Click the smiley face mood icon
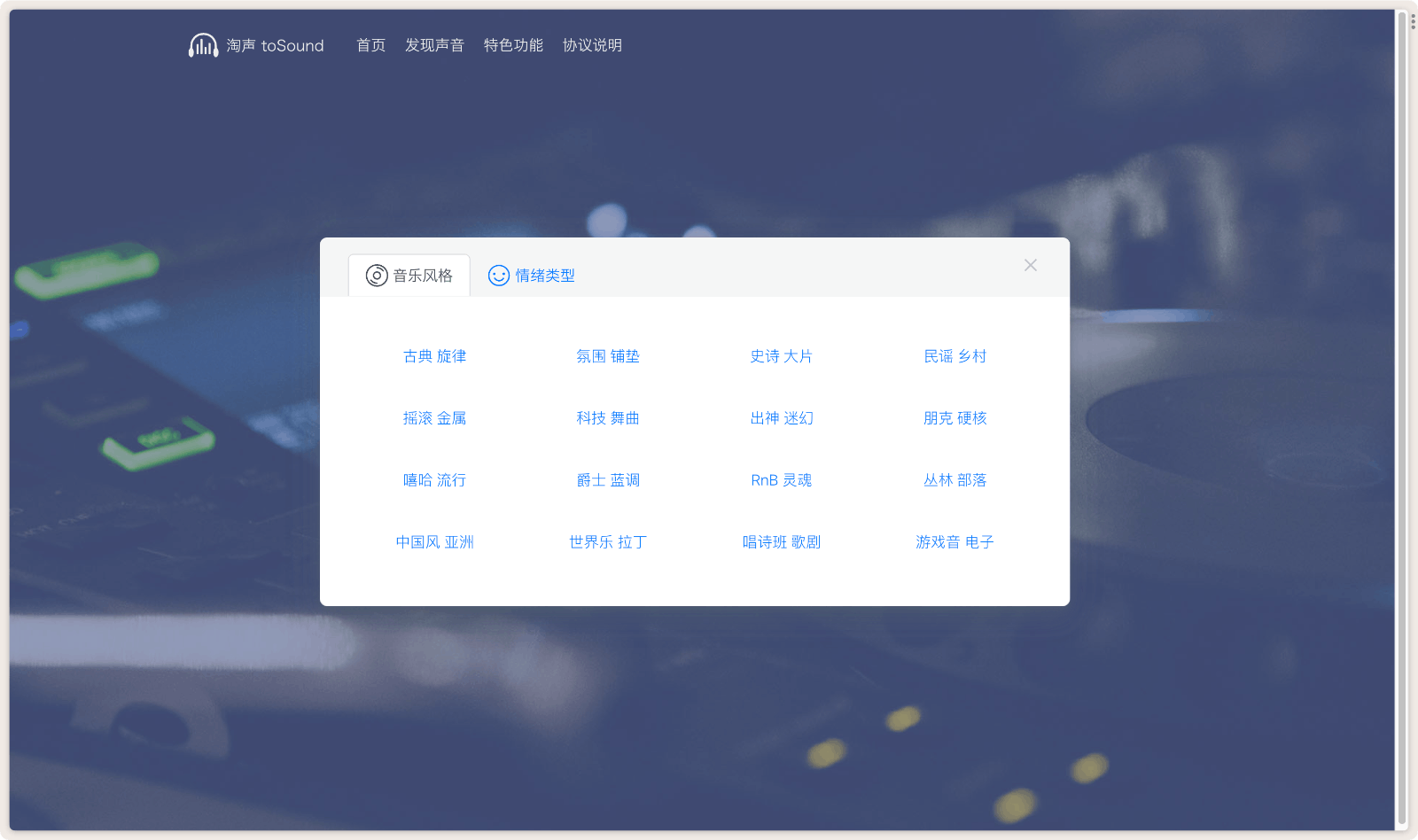The width and height of the screenshot is (1418, 840). click(x=499, y=276)
